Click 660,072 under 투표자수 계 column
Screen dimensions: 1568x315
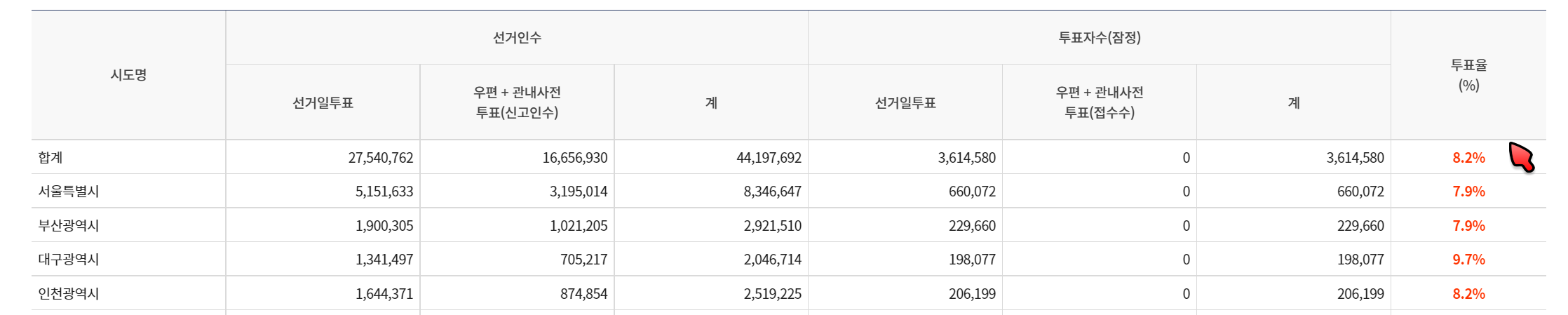click(1360, 192)
